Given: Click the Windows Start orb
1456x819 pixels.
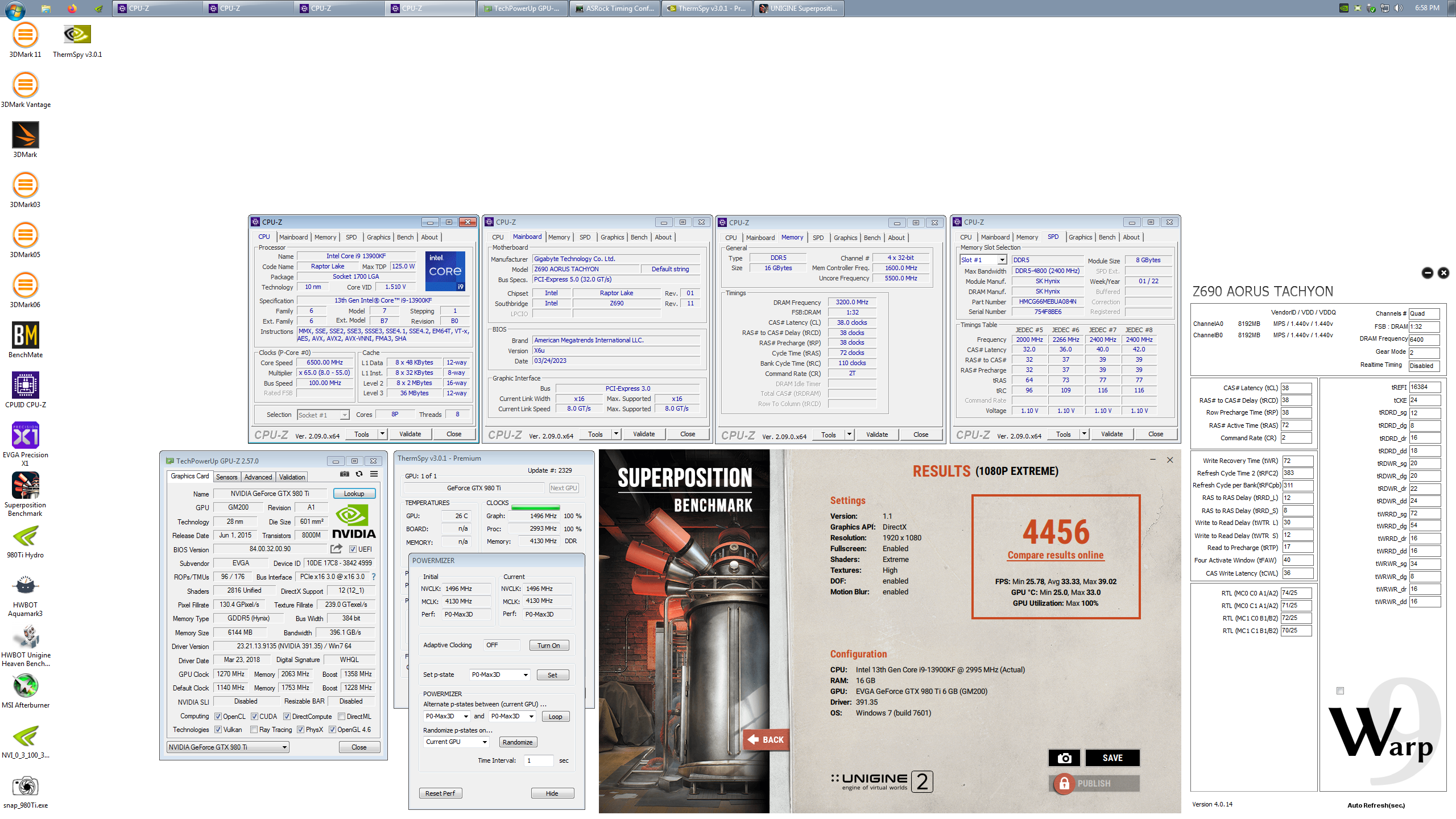Looking at the screenshot, I should pos(15,9).
